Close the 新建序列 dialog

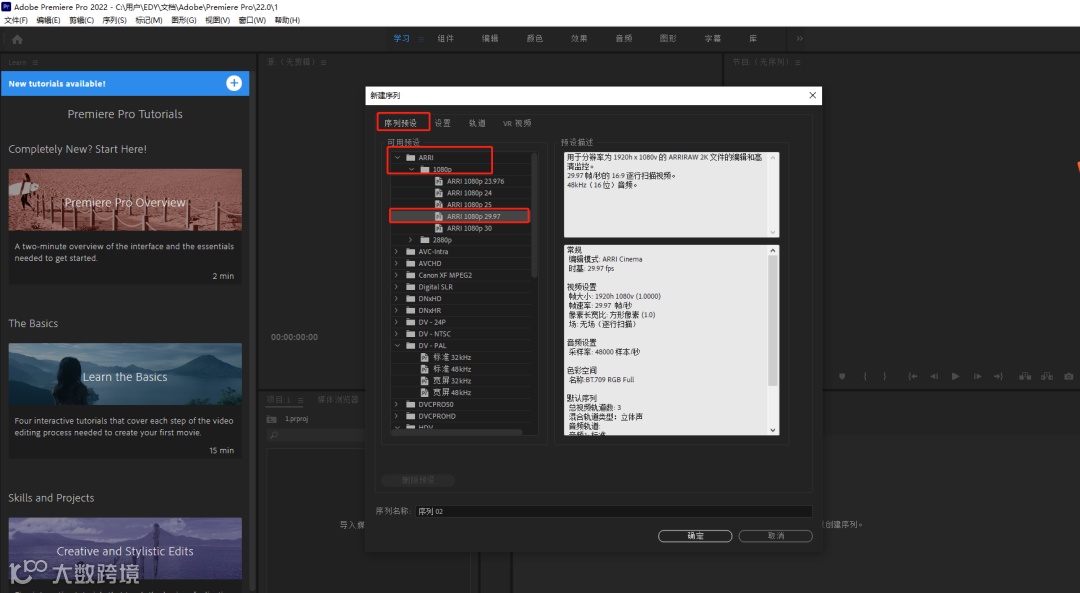(x=813, y=95)
